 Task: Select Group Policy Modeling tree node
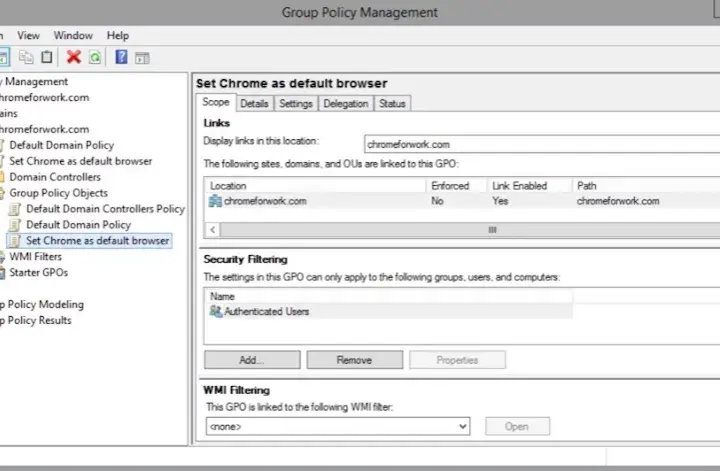point(42,304)
